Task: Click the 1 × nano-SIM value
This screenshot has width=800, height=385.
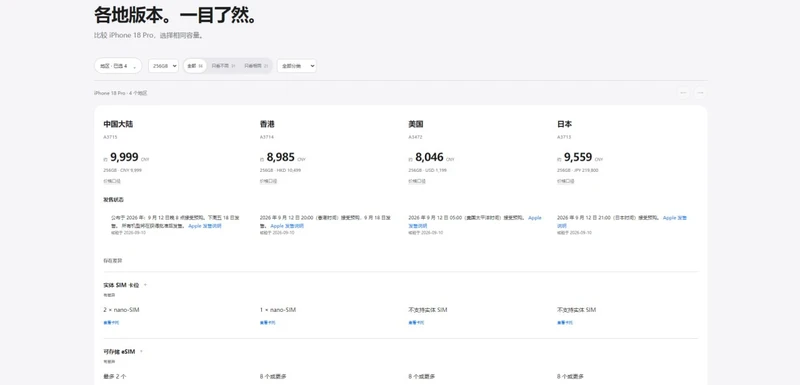Action: pos(278,310)
